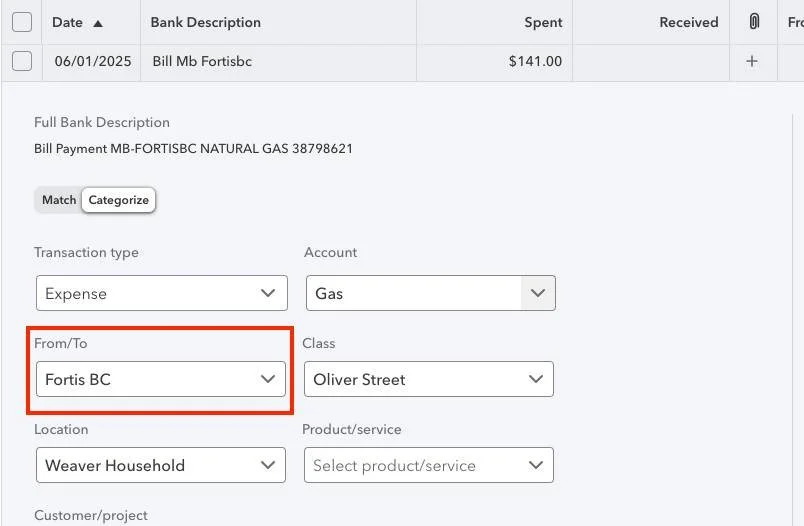Add attachment with the plus icon
This screenshot has width=804, height=526.
click(752, 61)
